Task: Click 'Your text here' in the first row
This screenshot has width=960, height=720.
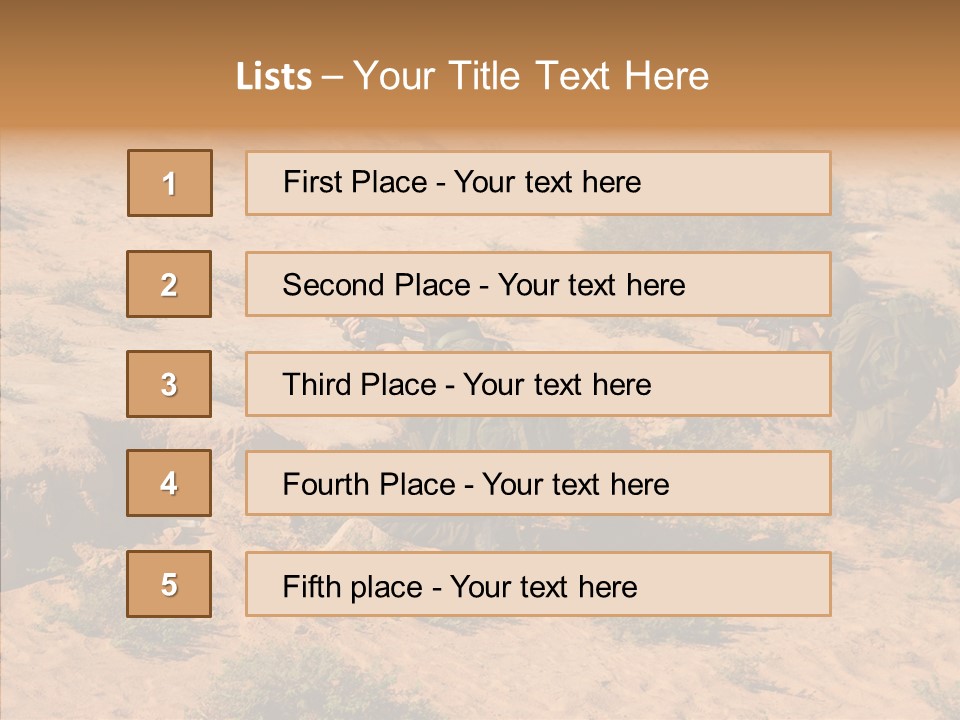Action: 547,182
